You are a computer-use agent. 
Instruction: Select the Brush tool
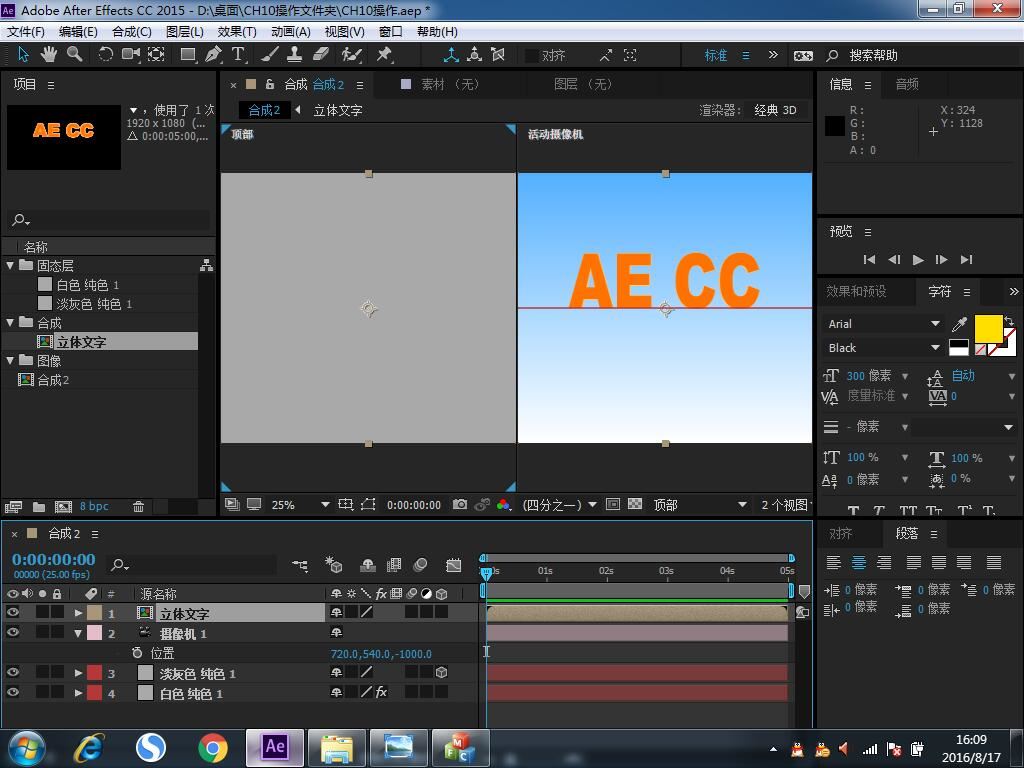tap(269, 55)
